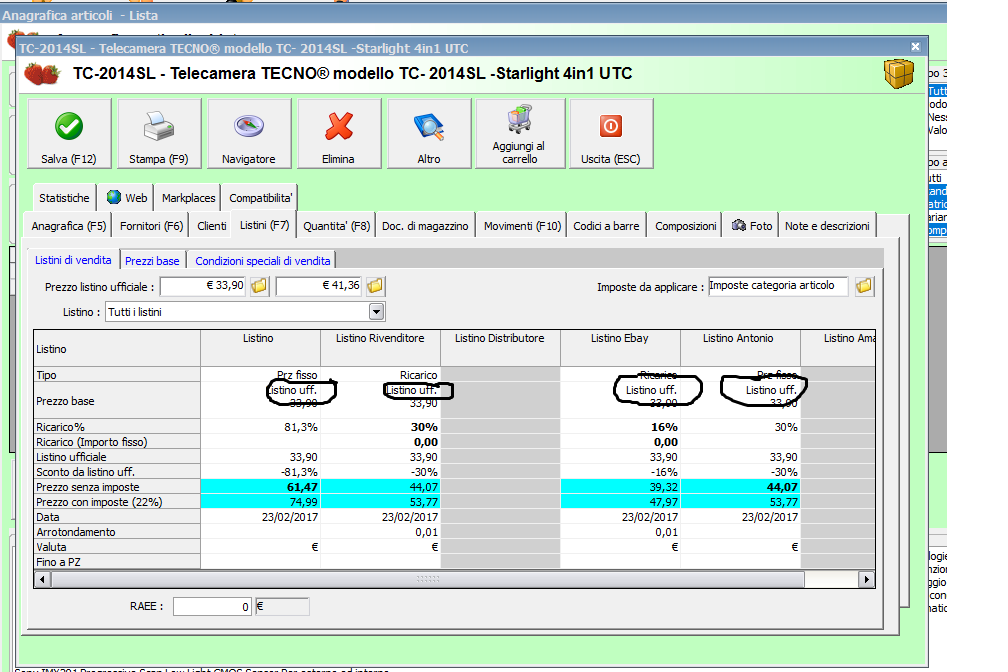Select the Listino Antonio column header
The image size is (1008, 672).
tap(740, 348)
